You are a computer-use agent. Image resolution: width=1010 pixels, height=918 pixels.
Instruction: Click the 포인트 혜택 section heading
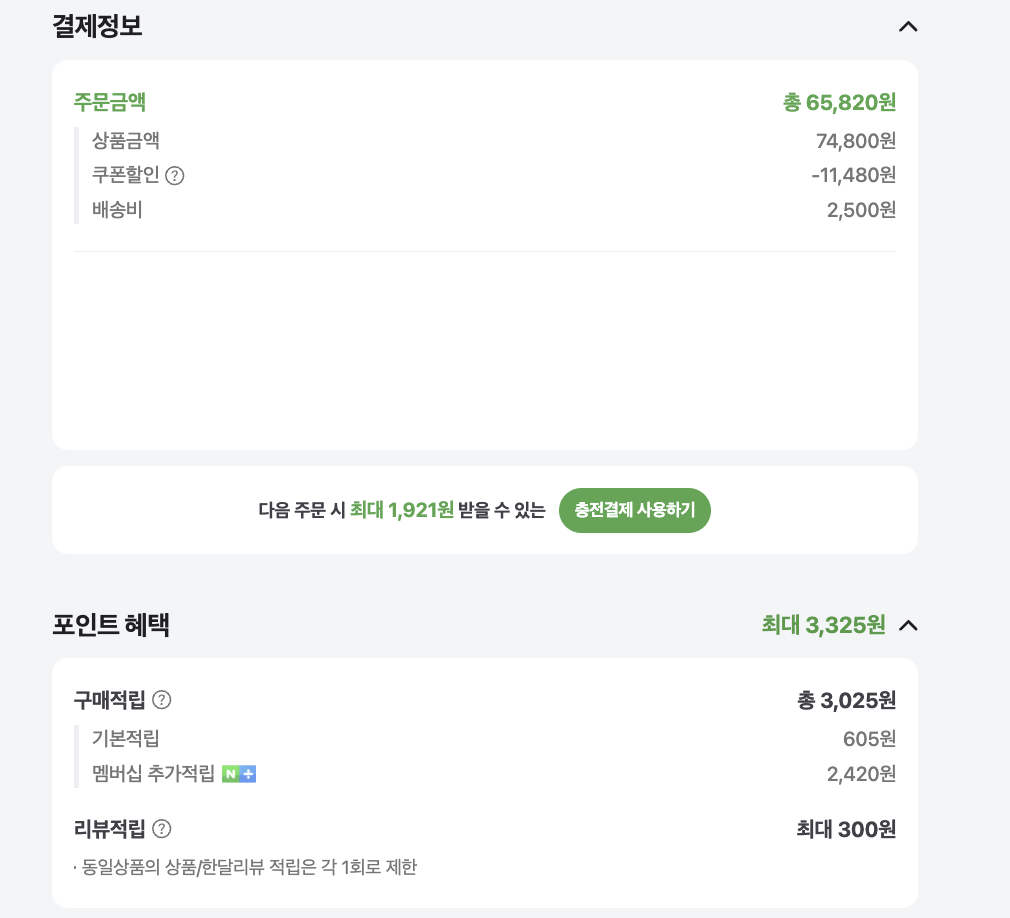click(111, 625)
